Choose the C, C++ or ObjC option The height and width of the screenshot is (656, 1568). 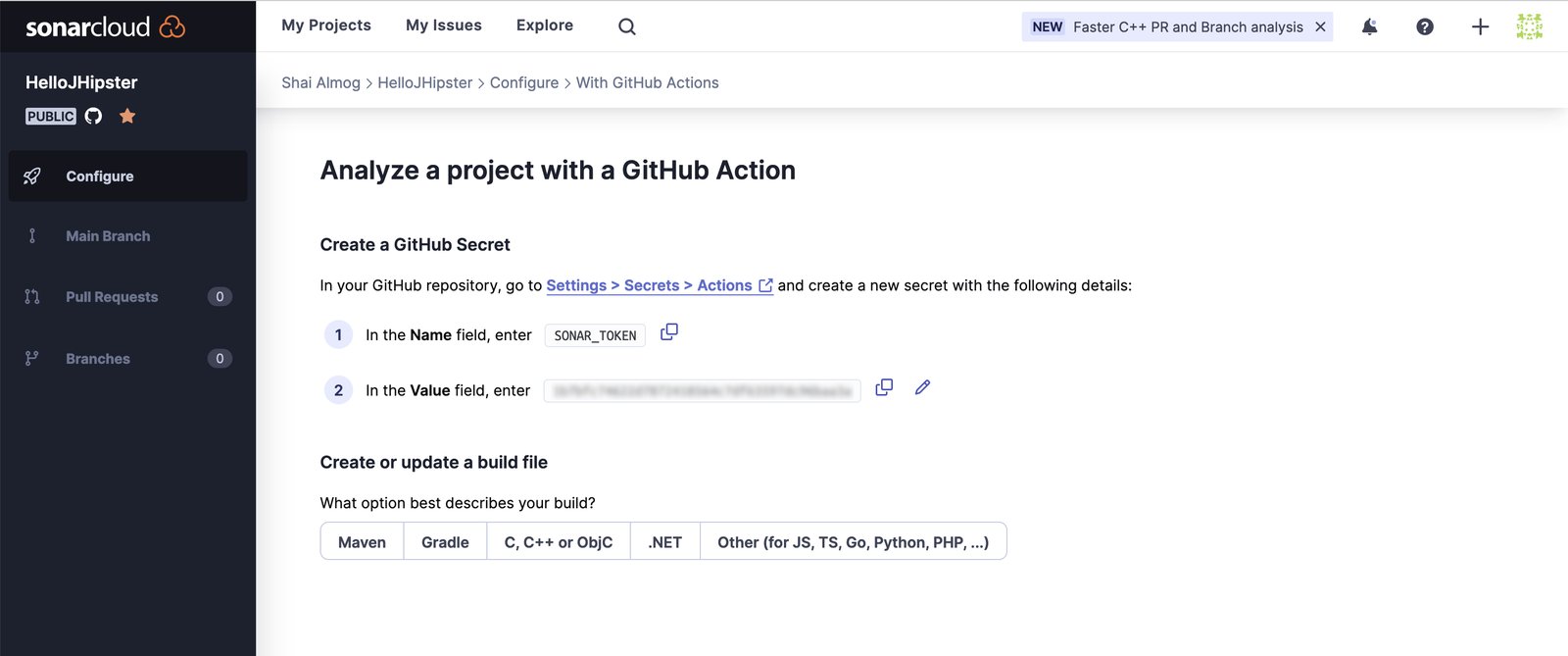point(559,541)
